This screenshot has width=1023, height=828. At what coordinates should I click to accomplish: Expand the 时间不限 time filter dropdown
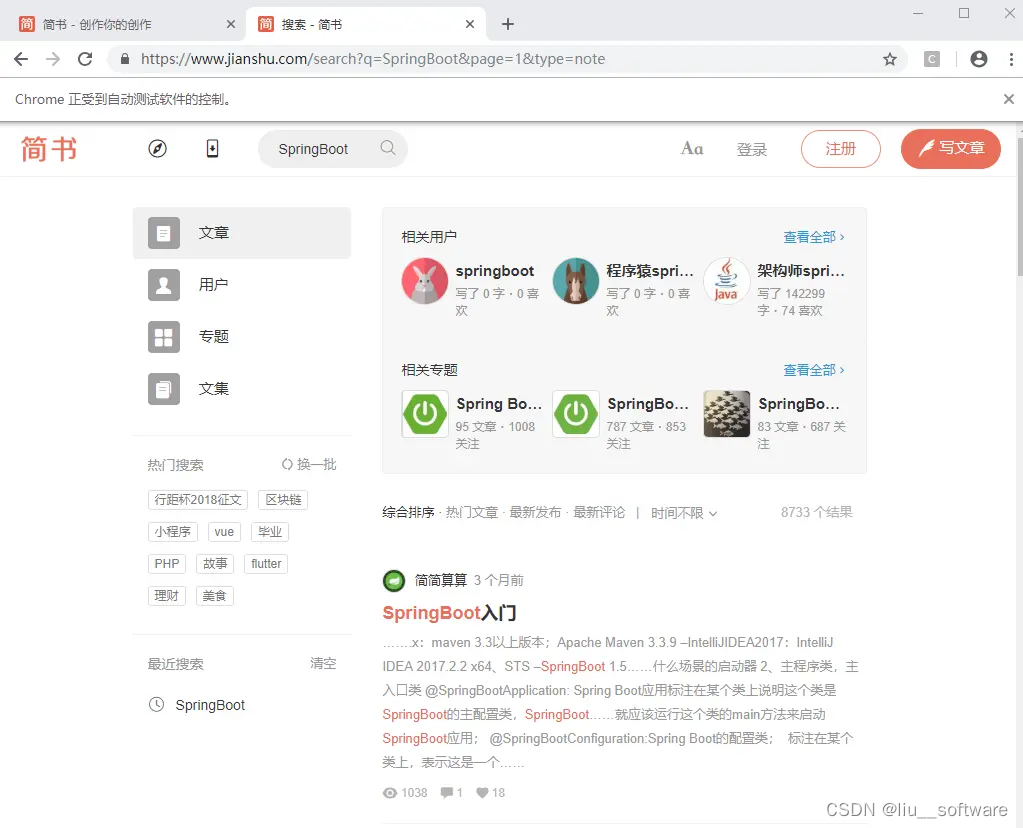[684, 514]
